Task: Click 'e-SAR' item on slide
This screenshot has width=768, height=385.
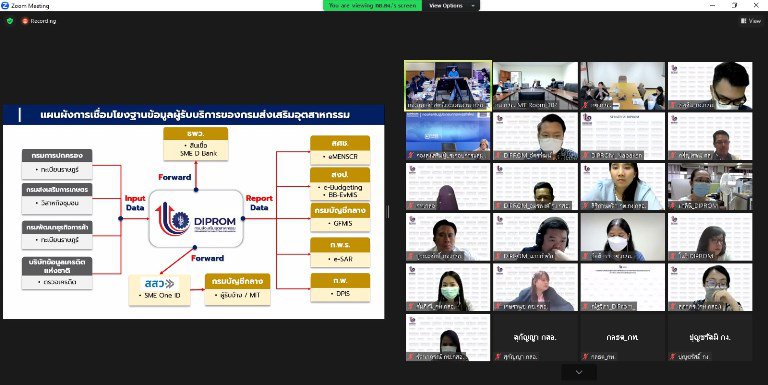Action: [x=340, y=259]
